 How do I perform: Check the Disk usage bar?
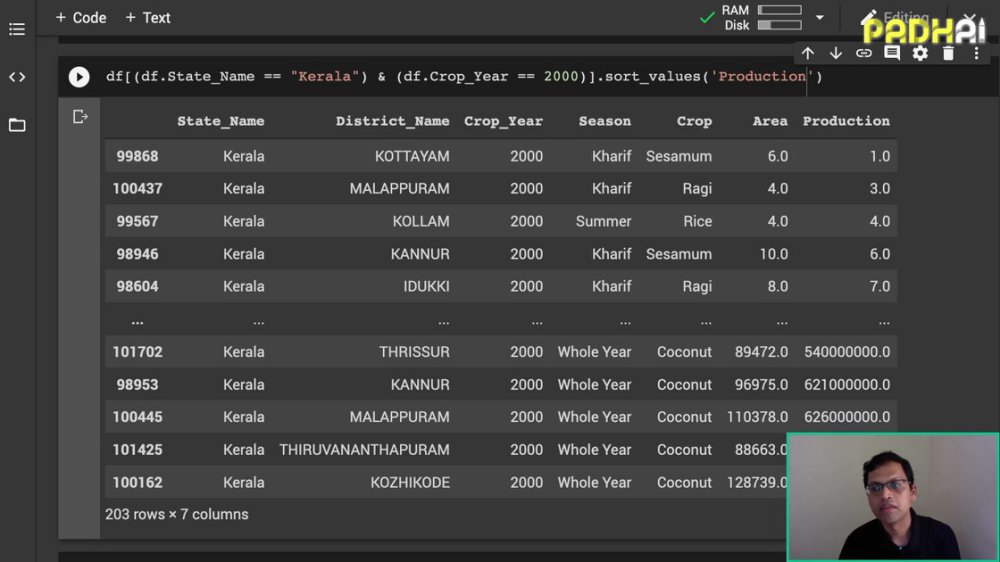[779, 26]
